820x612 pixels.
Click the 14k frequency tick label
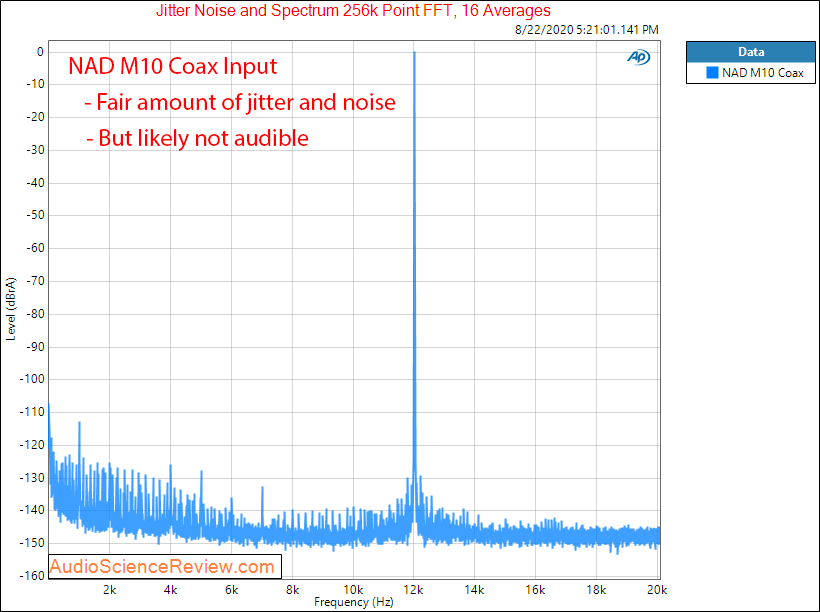[474, 590]
